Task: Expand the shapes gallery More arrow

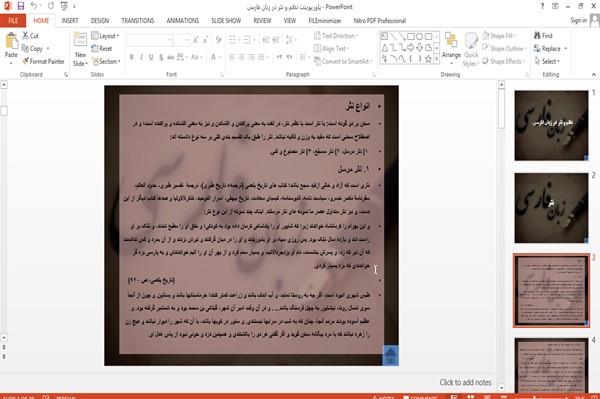Action: [436, 59]
